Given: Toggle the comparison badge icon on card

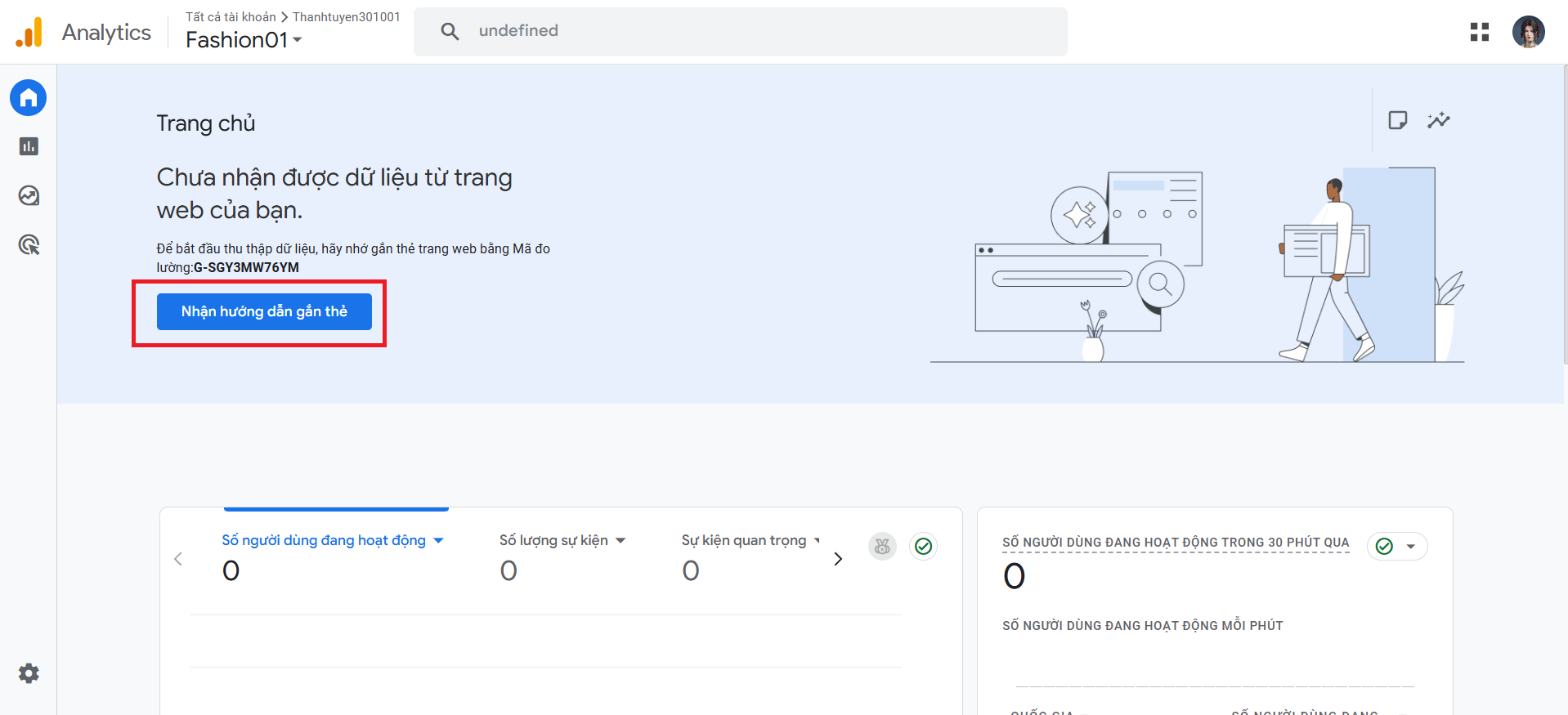Looking at the screenshot, I should [x=882, y=546].
